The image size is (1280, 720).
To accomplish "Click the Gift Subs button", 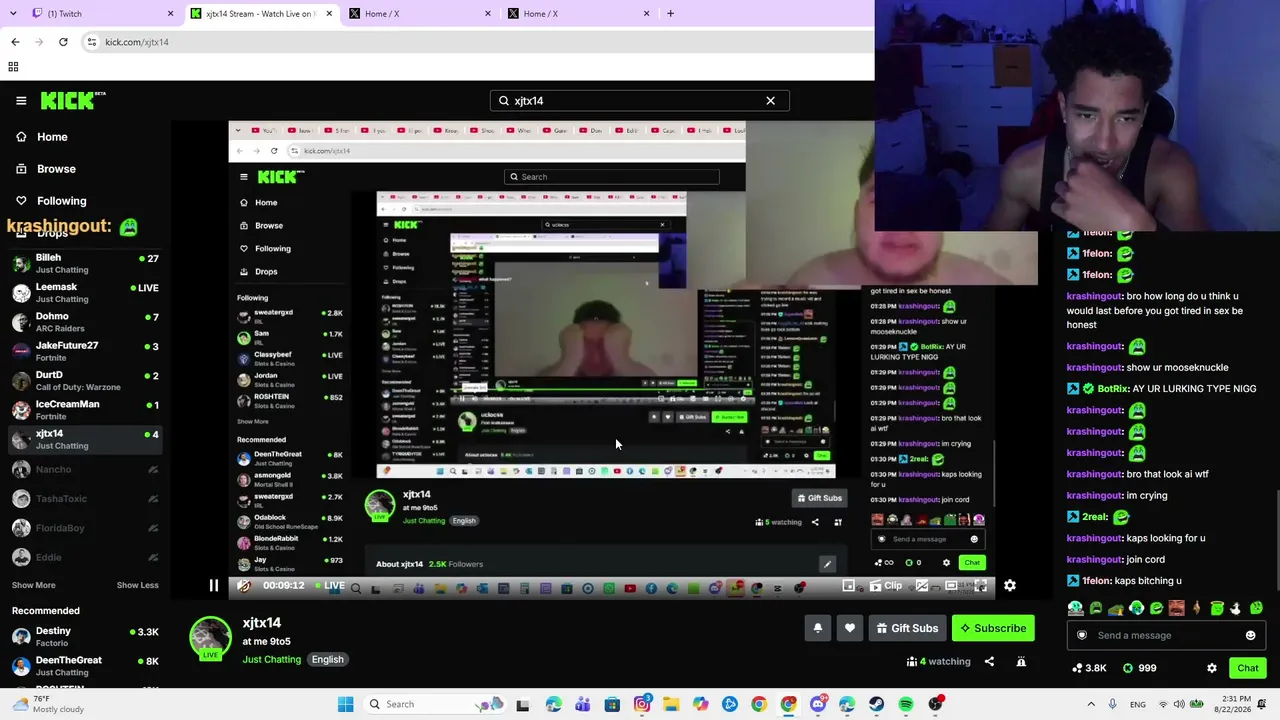I will [908, 628].
